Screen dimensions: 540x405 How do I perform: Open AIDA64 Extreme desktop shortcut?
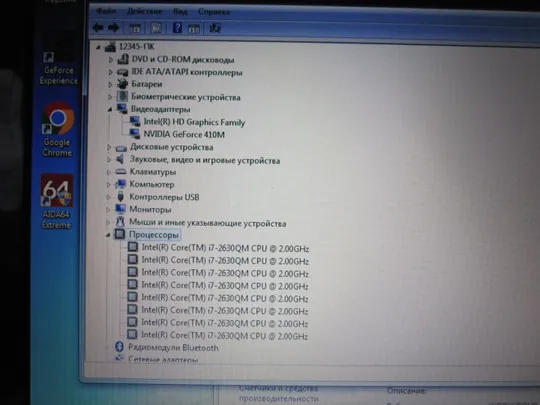point(57,202)
